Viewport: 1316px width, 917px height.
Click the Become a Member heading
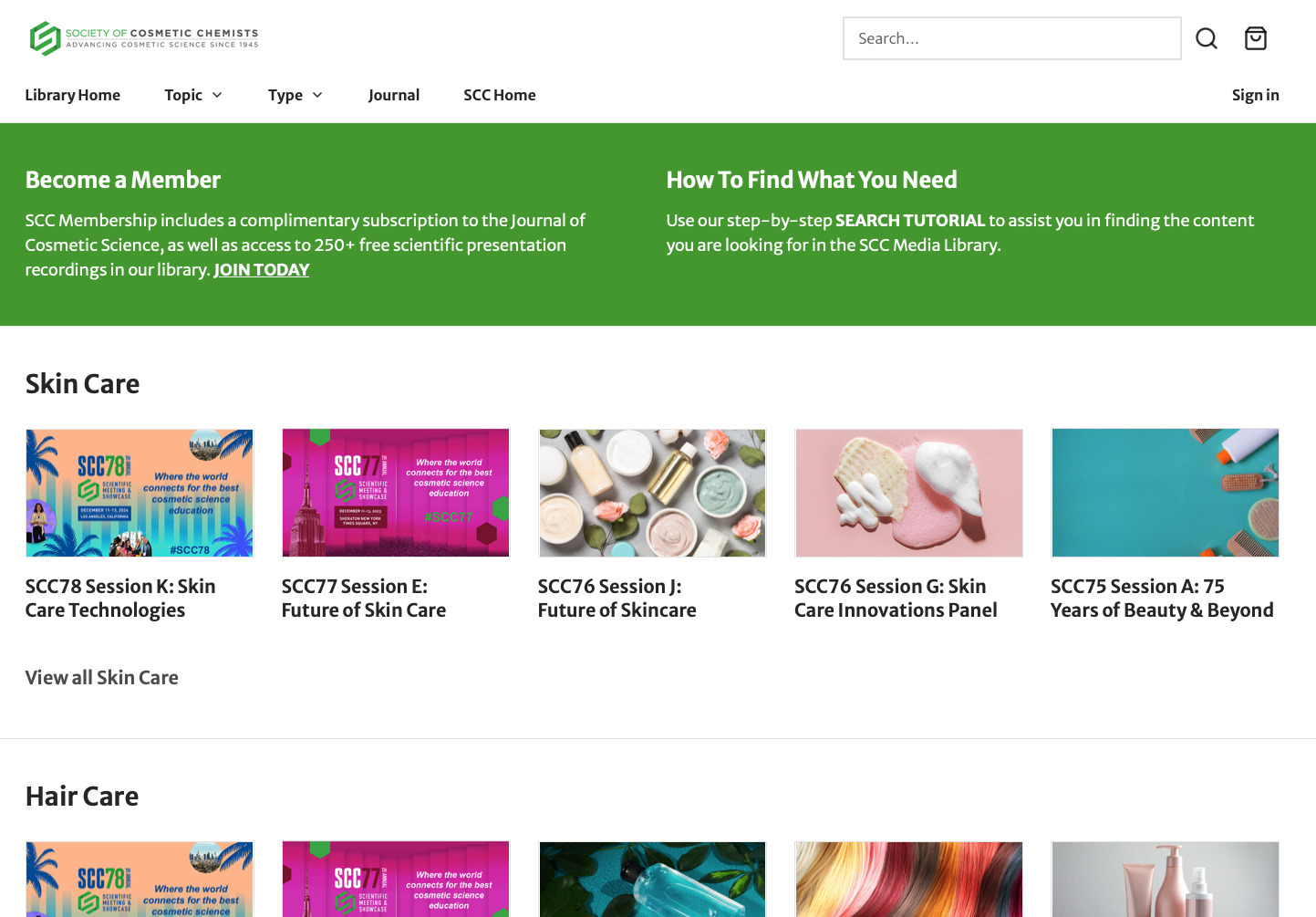(x=123, y=180)
